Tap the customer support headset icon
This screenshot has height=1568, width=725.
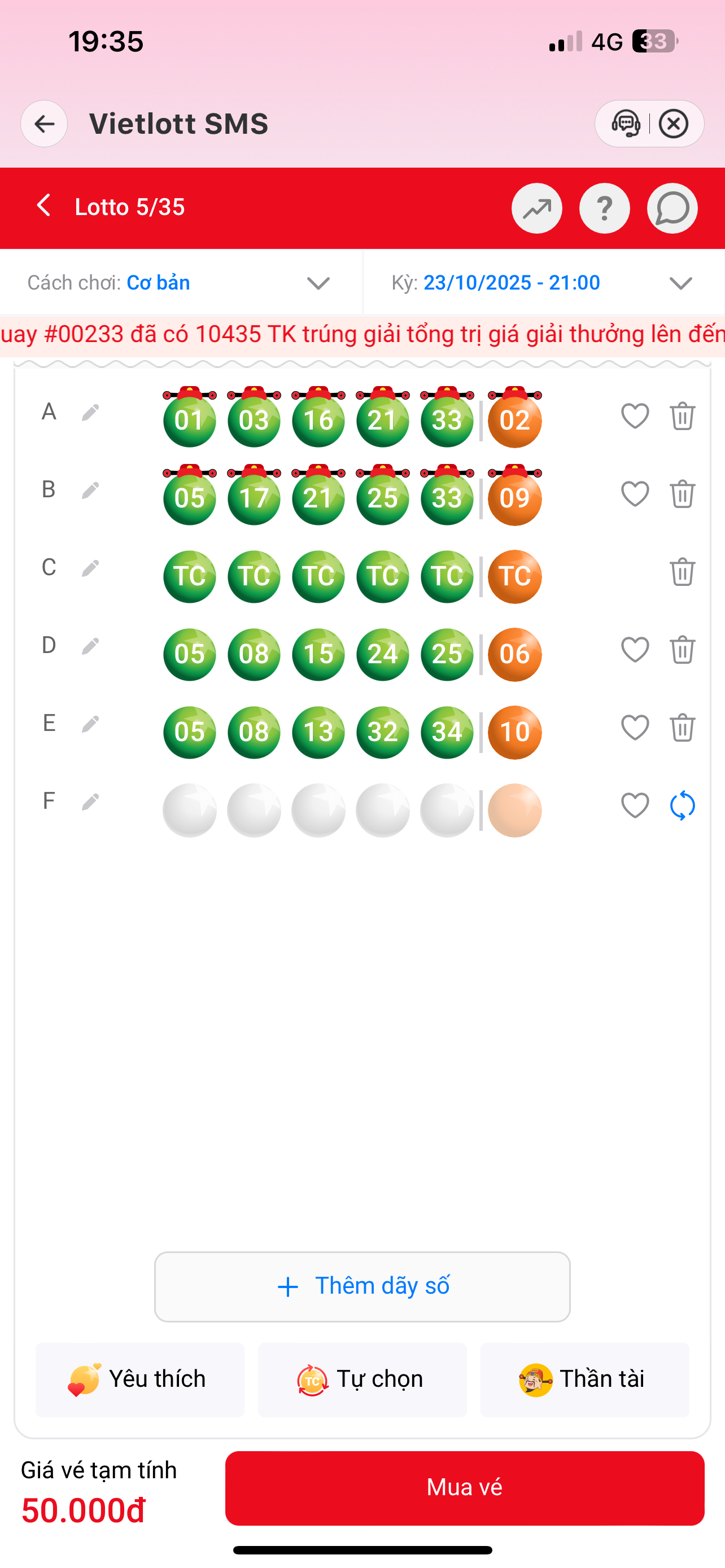click(625, 124)
